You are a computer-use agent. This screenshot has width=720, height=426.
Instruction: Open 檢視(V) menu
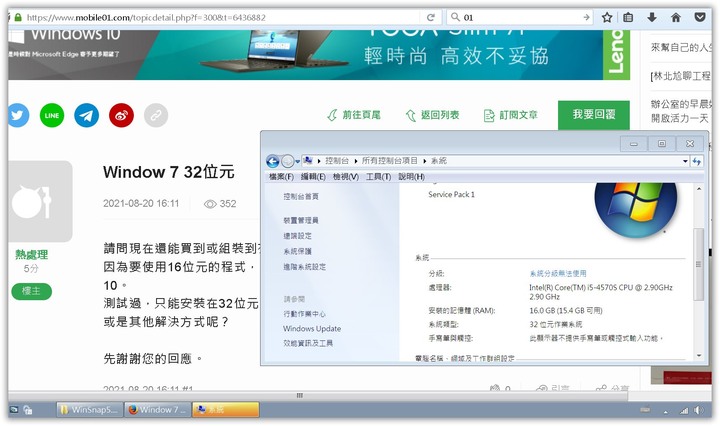[346, 177]
